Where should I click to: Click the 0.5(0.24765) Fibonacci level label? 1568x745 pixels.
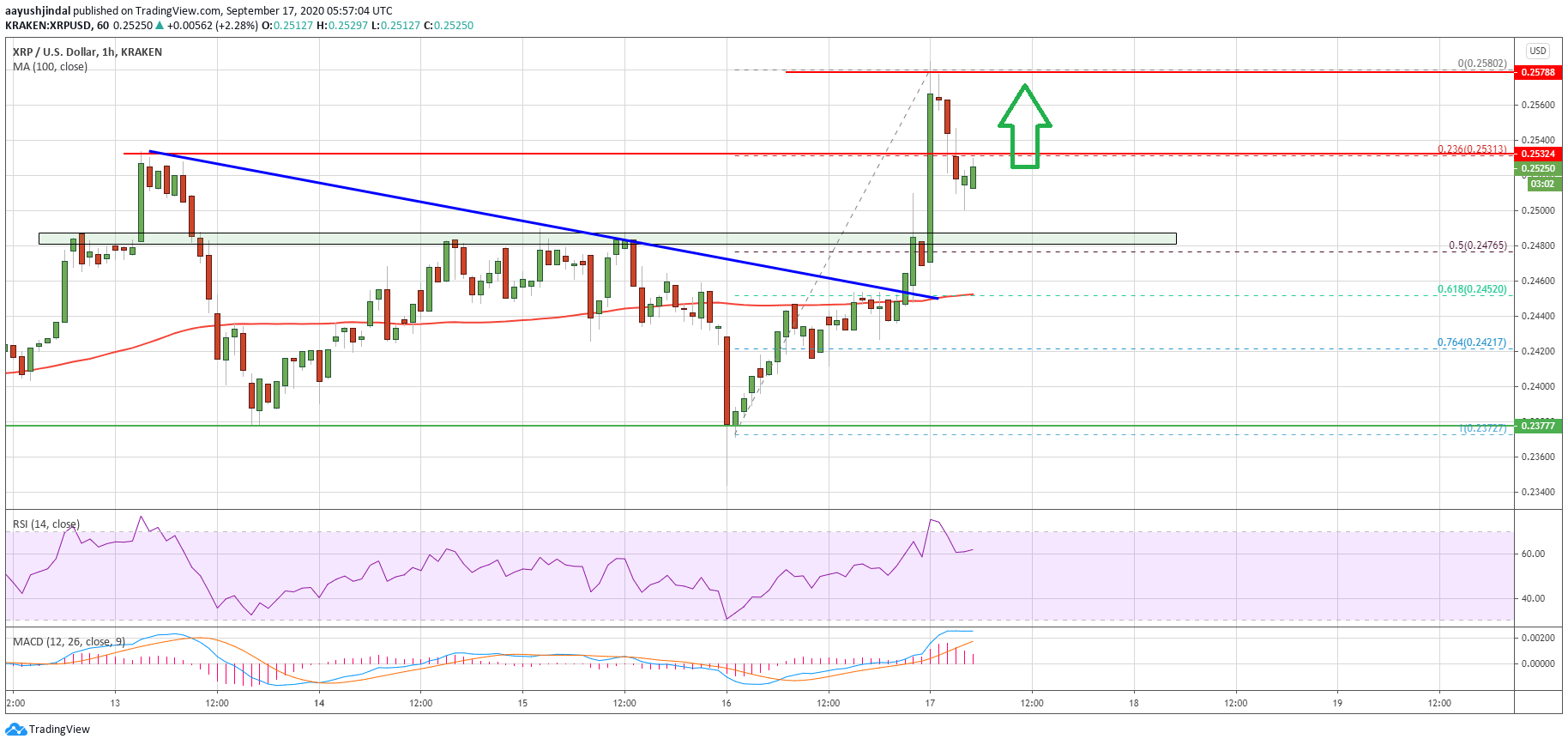point(1477,245)
